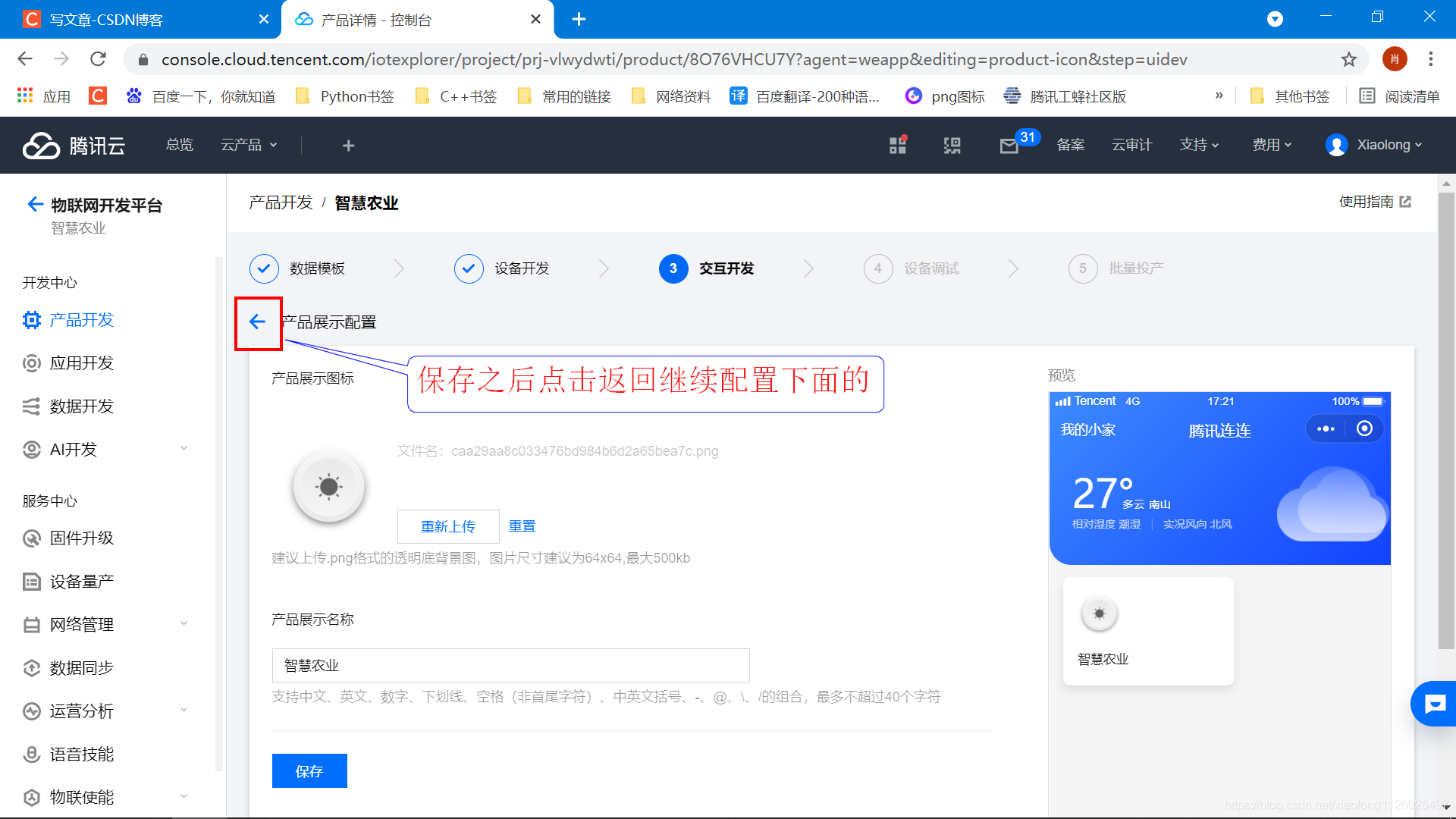The image size is (1456, 819).
Task: Click the 重置 link
Action: click(x=522, y=526)
